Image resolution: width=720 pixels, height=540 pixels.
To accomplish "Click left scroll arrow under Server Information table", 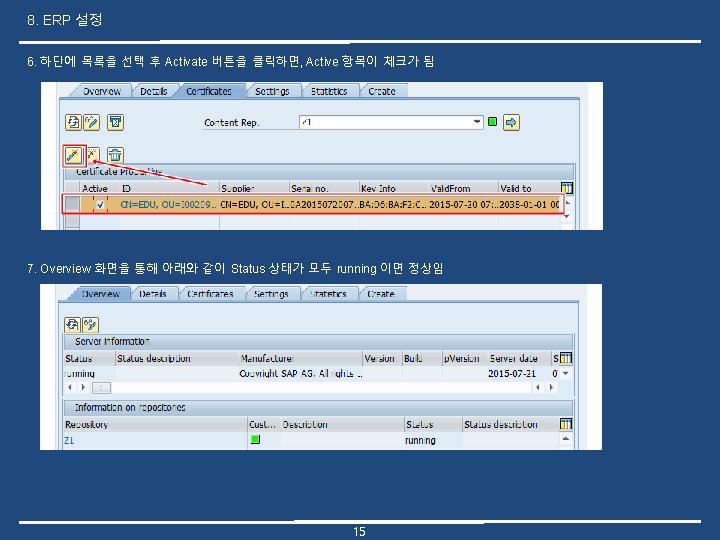I will click(70, 388).
